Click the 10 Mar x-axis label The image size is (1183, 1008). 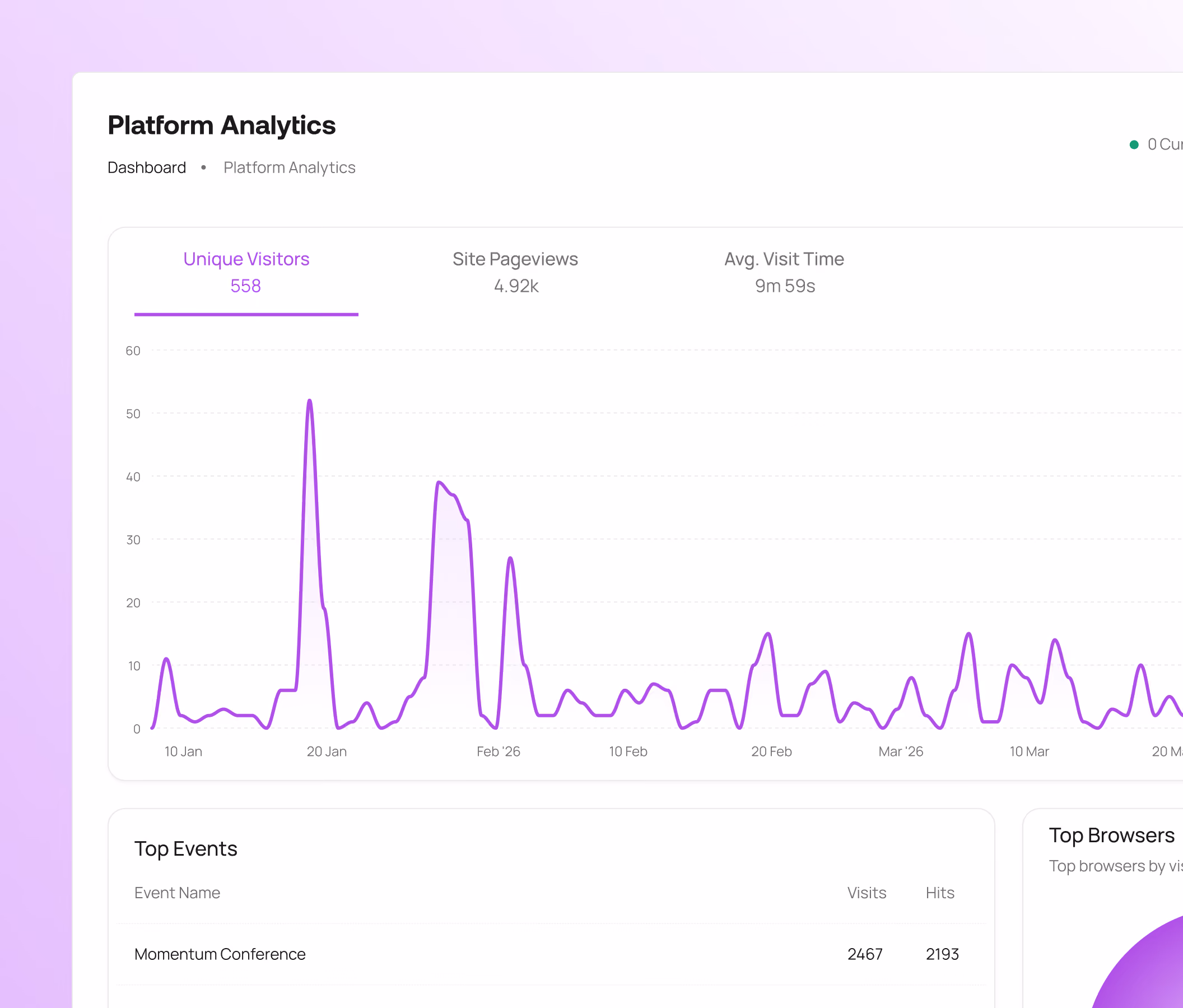click(x=1029, y=751)
